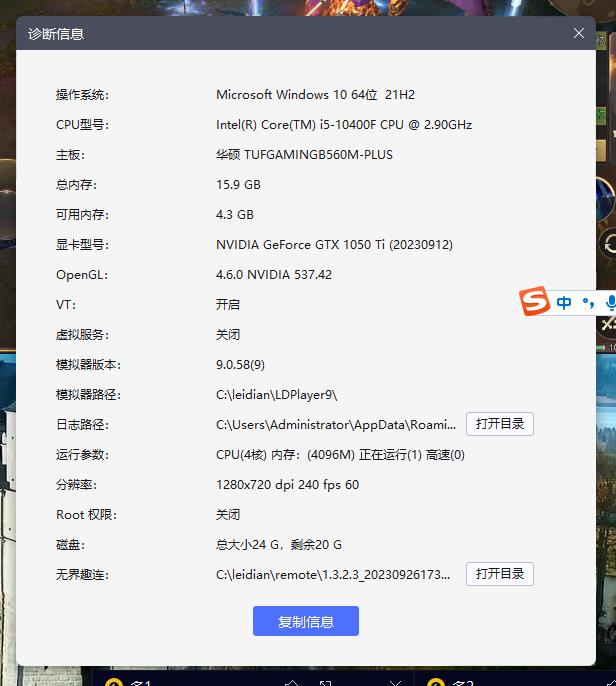Toggle the punctuation mode in Sogou bar
The width and height of the screenshot is (616, 686).
click(588, 302)
